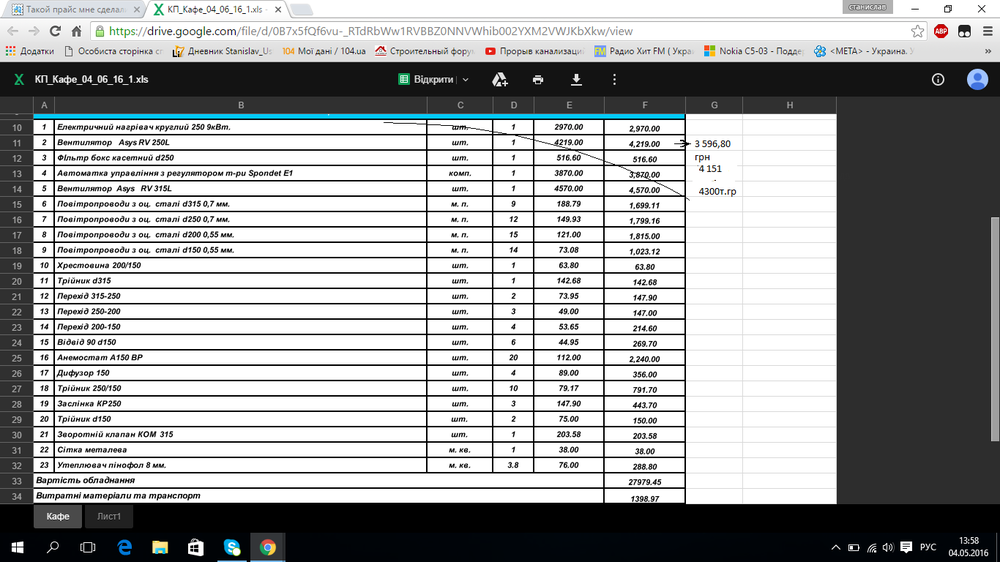
Task: Click the vertical scrollbar thumb
Action: point(995,329)
